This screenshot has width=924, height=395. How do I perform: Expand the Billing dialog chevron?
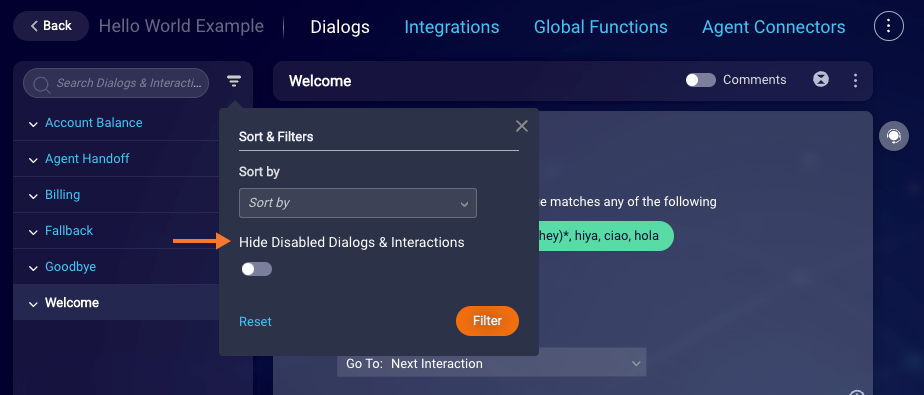pos(33,196)
